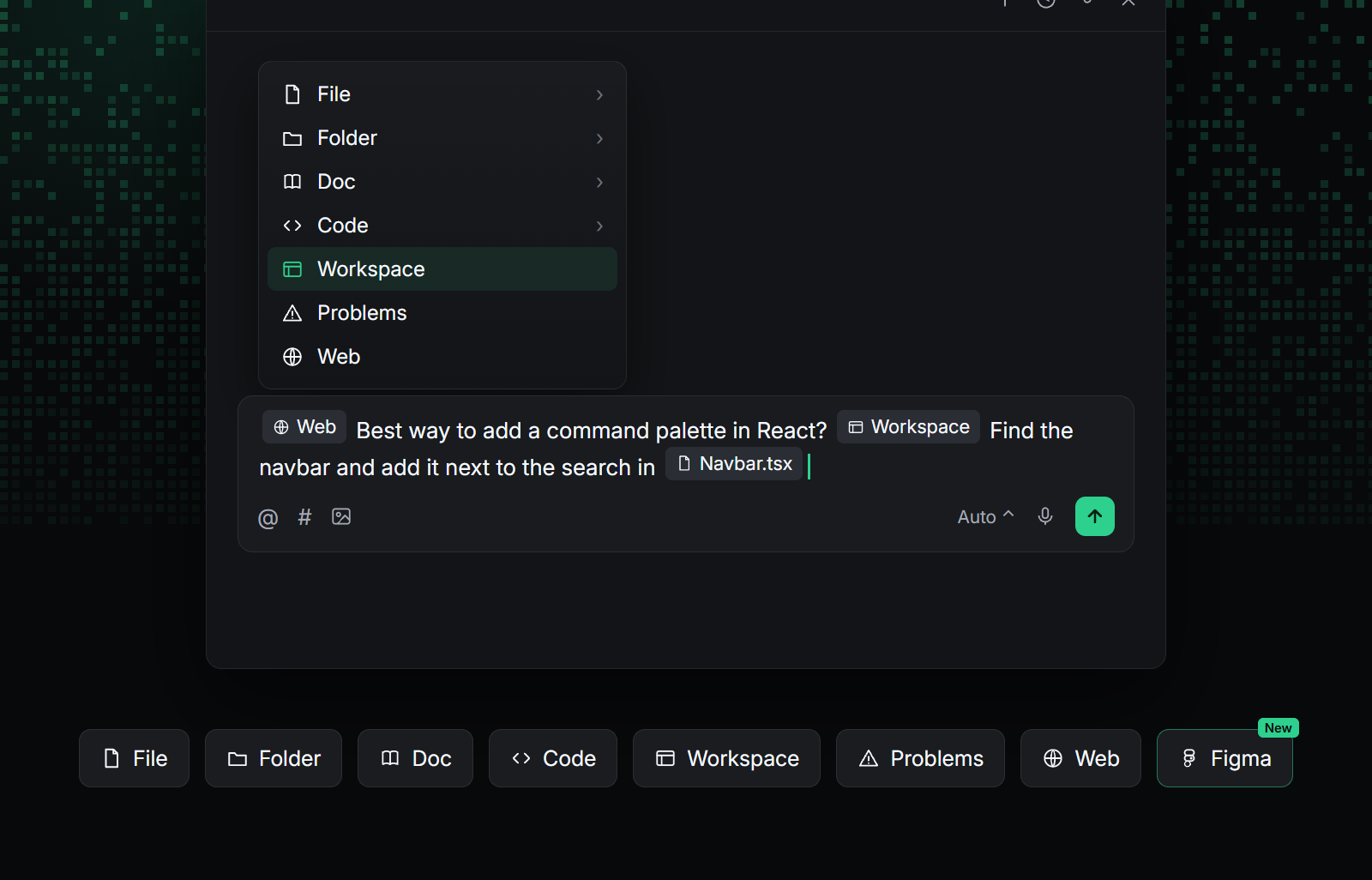The height and width of the screenshot is (880, 1372).
Task: Expand the Code submenu chevron
Action: pos(599,226)
